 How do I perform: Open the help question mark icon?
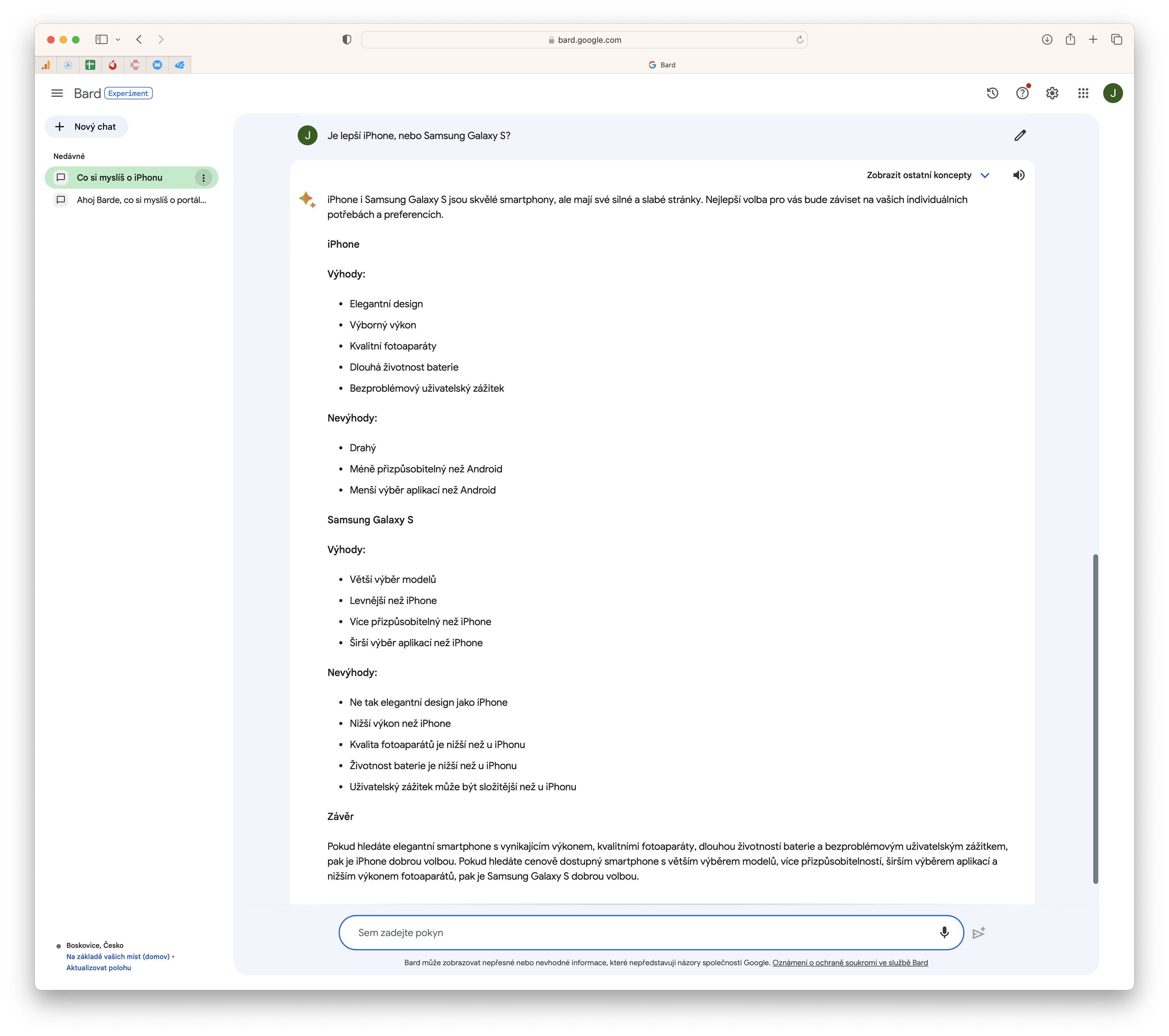[1022, 93]
